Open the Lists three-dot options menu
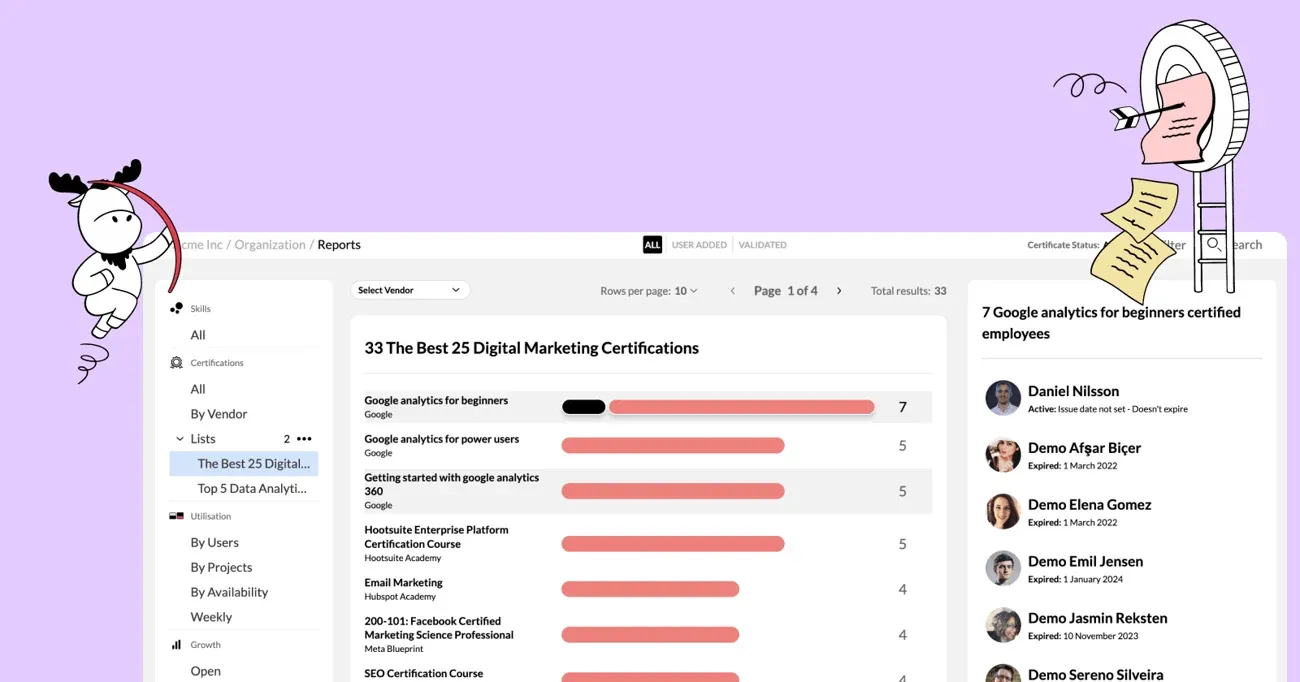Viewport: 1300px width, 682px height. (304, 439)
